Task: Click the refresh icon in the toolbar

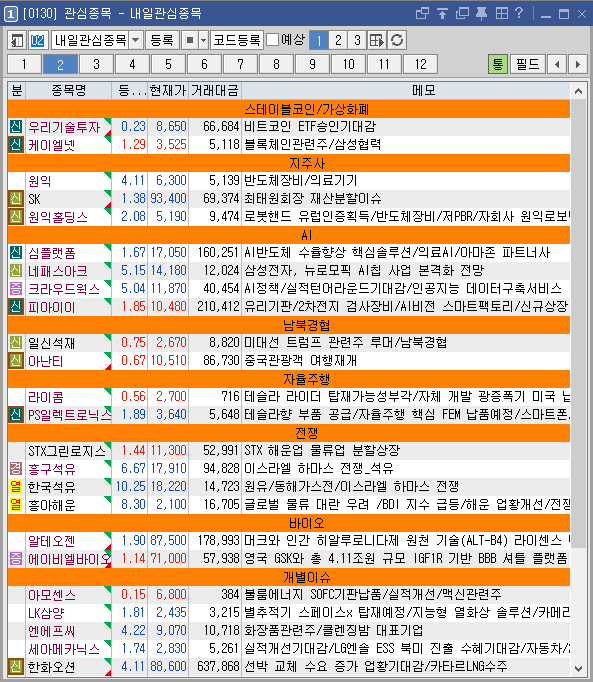Action: coord(397,40)
